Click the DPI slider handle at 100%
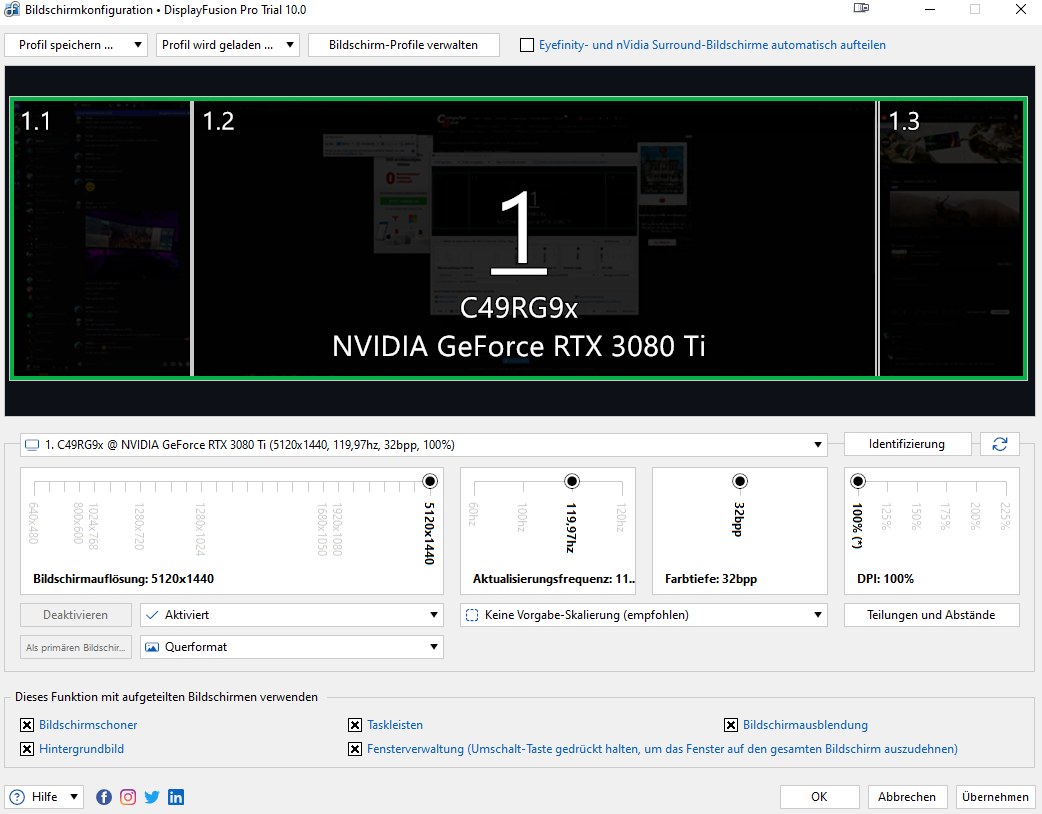1042x814 pixels. click(858, 481)
